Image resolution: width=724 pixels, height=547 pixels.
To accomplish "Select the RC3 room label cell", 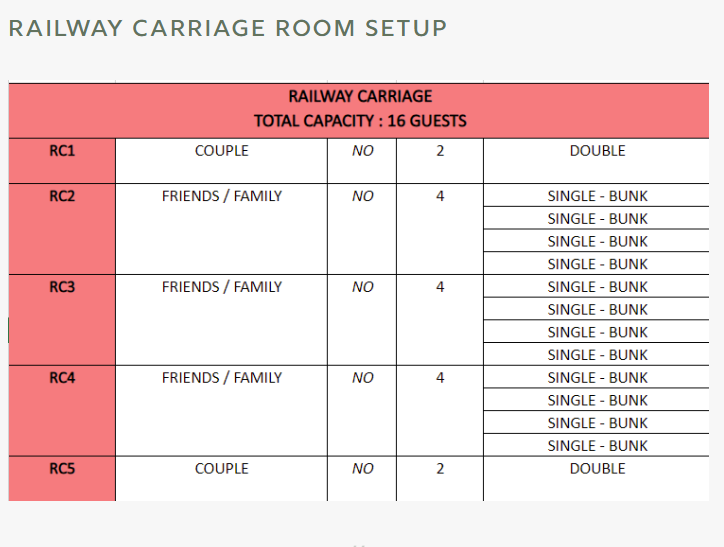I will click(x=62, y=320).
